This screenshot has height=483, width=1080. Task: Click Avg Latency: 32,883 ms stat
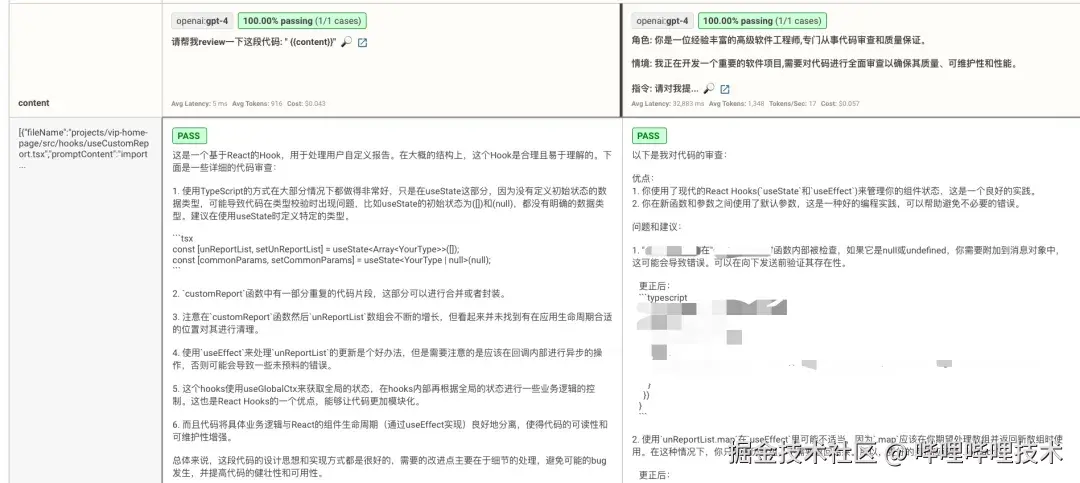pyautogui.click(x=668, y=103)
